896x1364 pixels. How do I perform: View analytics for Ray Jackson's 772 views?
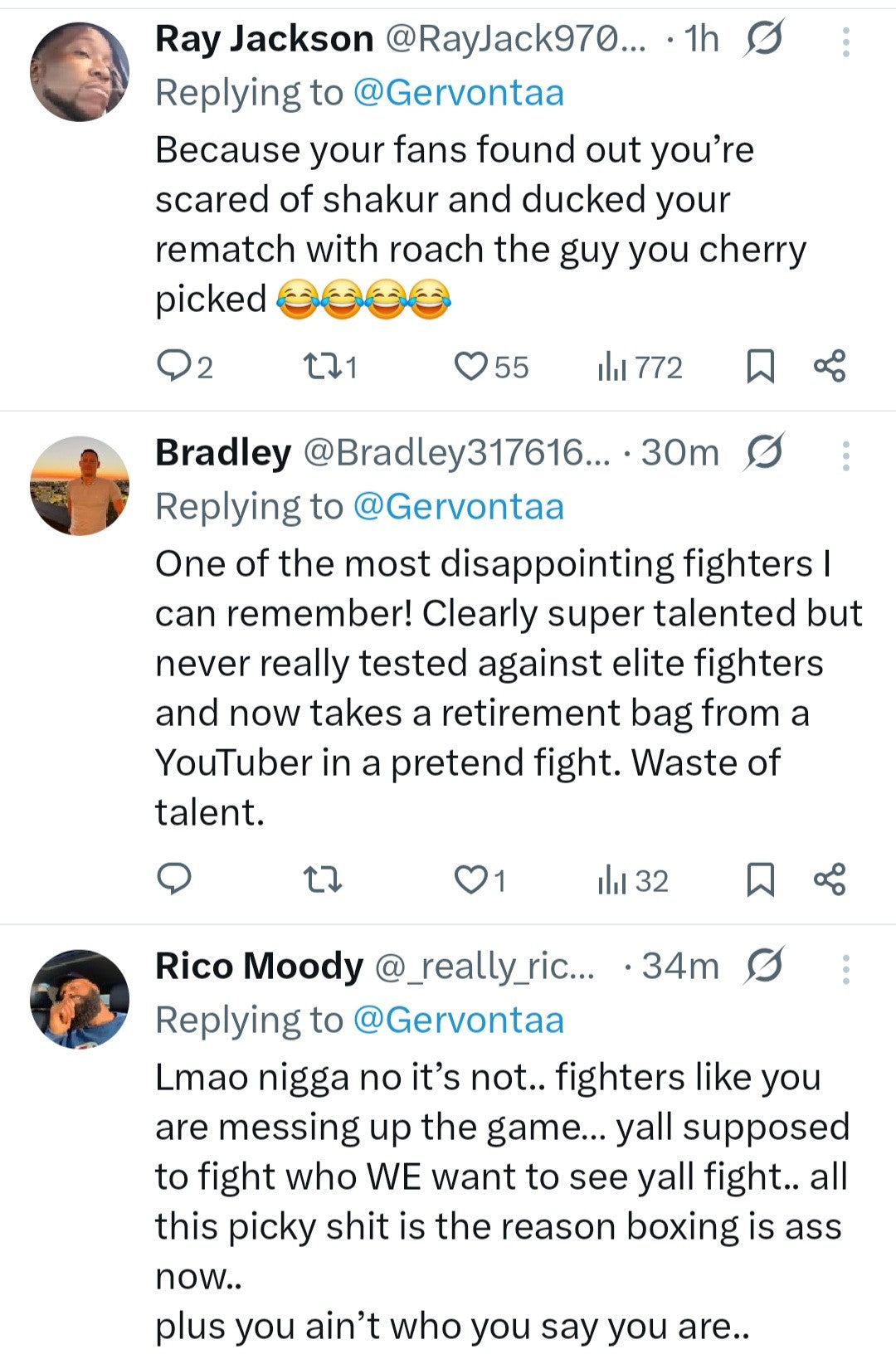[x=612, y=366]
